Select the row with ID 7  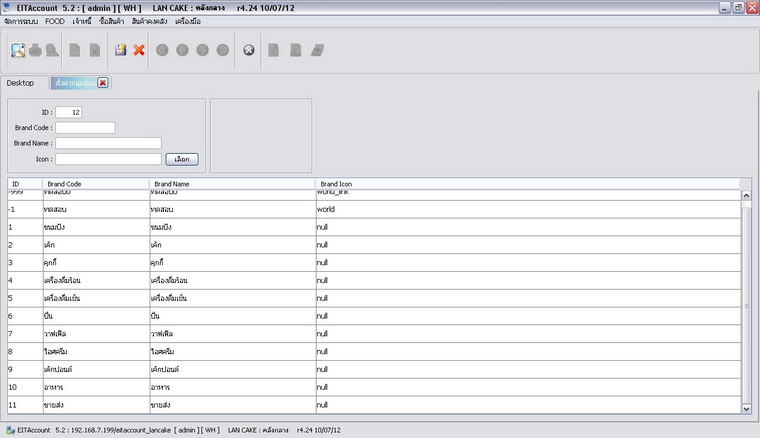(x=374, y=334)
